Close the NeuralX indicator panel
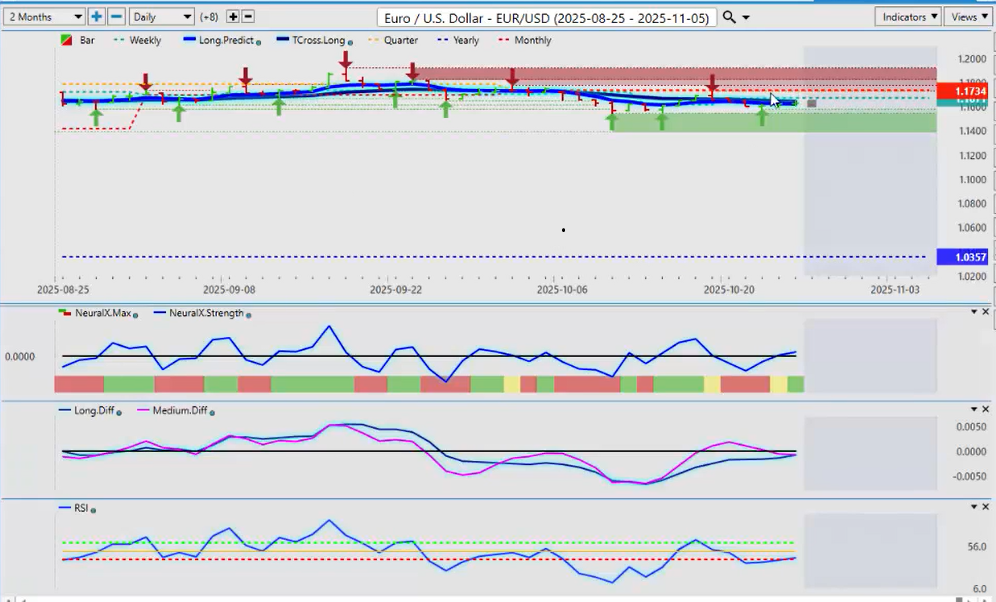Image resolution: width=996 pixels, height=602 pixels. (985, 312)
